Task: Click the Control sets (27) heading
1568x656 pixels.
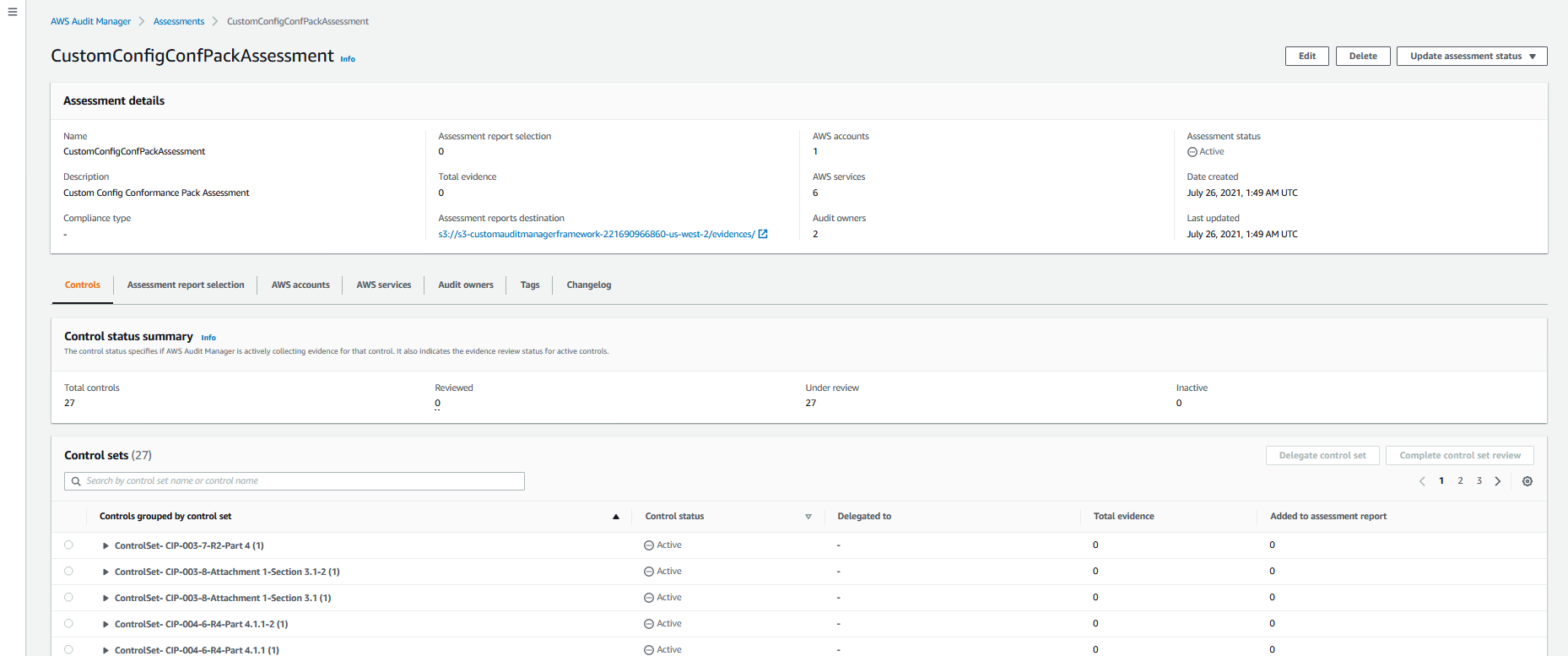Action: tap(108, 455)
